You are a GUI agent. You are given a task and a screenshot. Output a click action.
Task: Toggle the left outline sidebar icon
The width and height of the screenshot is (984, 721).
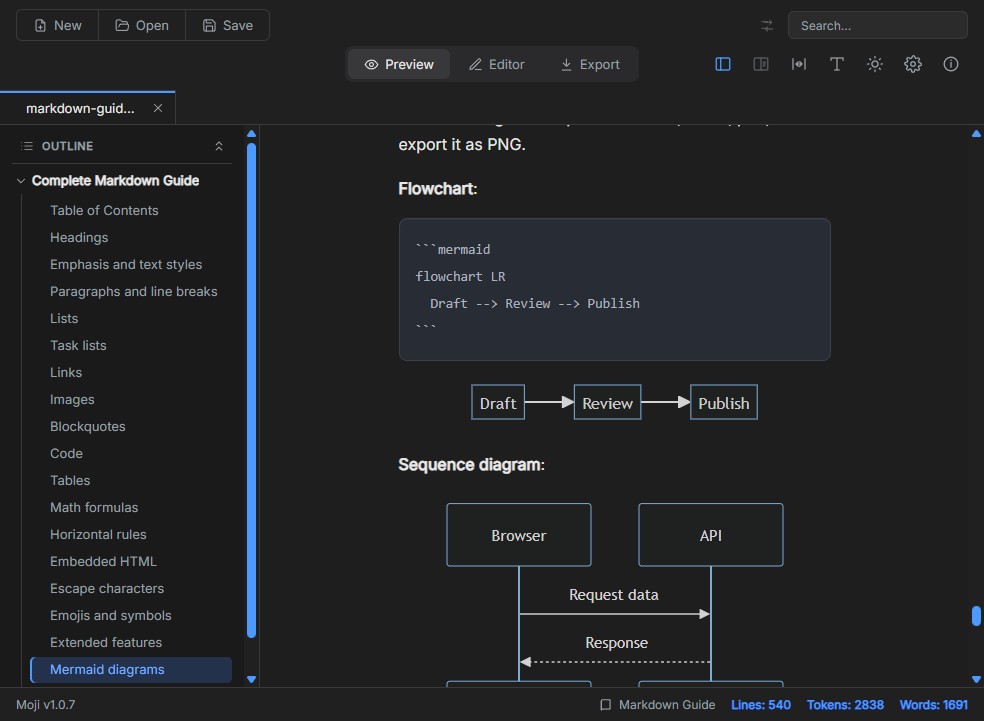click(722, 64)
